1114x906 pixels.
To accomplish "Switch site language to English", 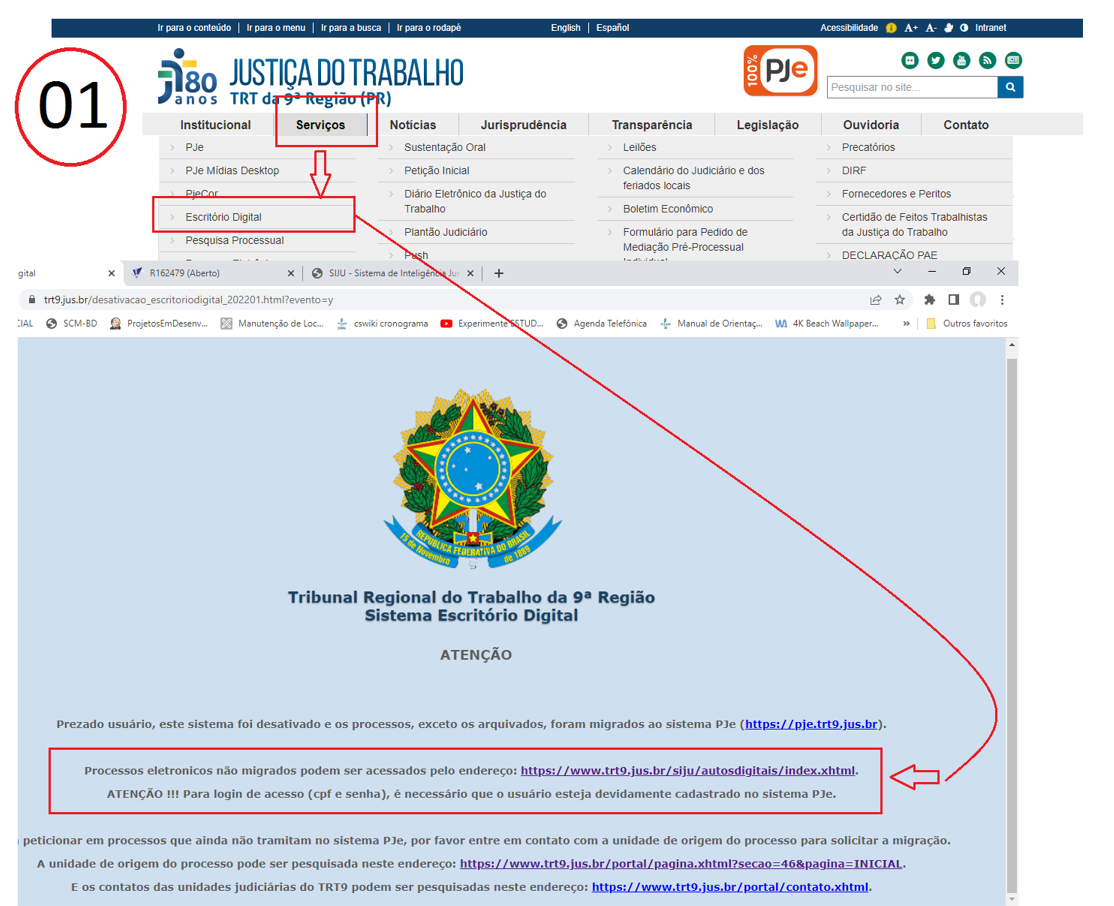I will tap(566, 28).
